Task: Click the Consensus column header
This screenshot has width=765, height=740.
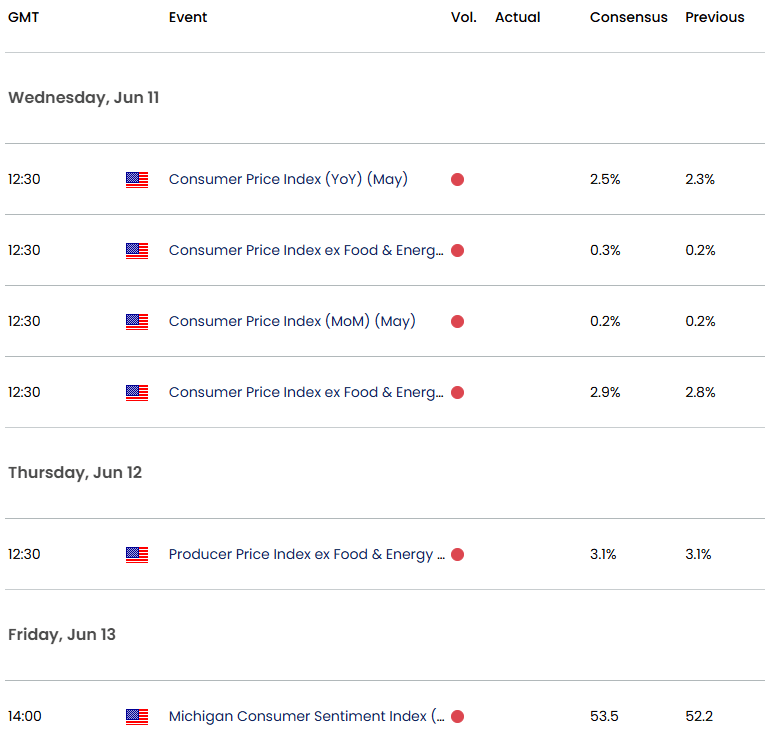Action: (627, 18)
